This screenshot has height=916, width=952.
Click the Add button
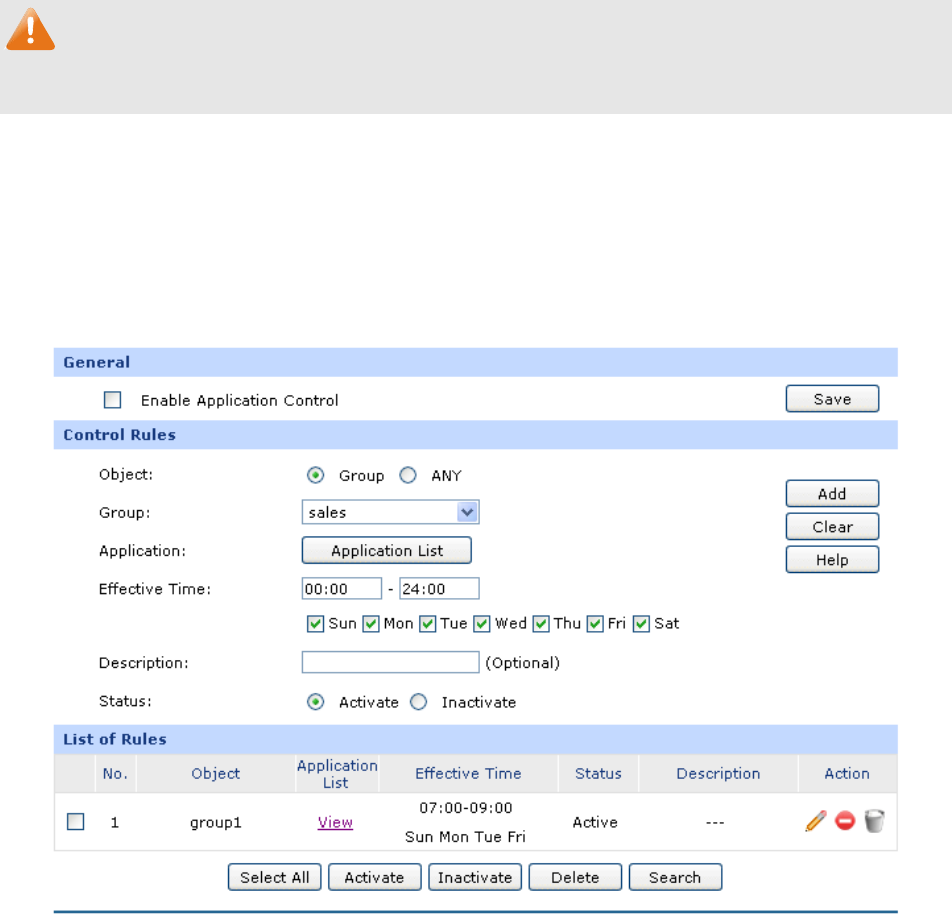[x=832, y=493]
